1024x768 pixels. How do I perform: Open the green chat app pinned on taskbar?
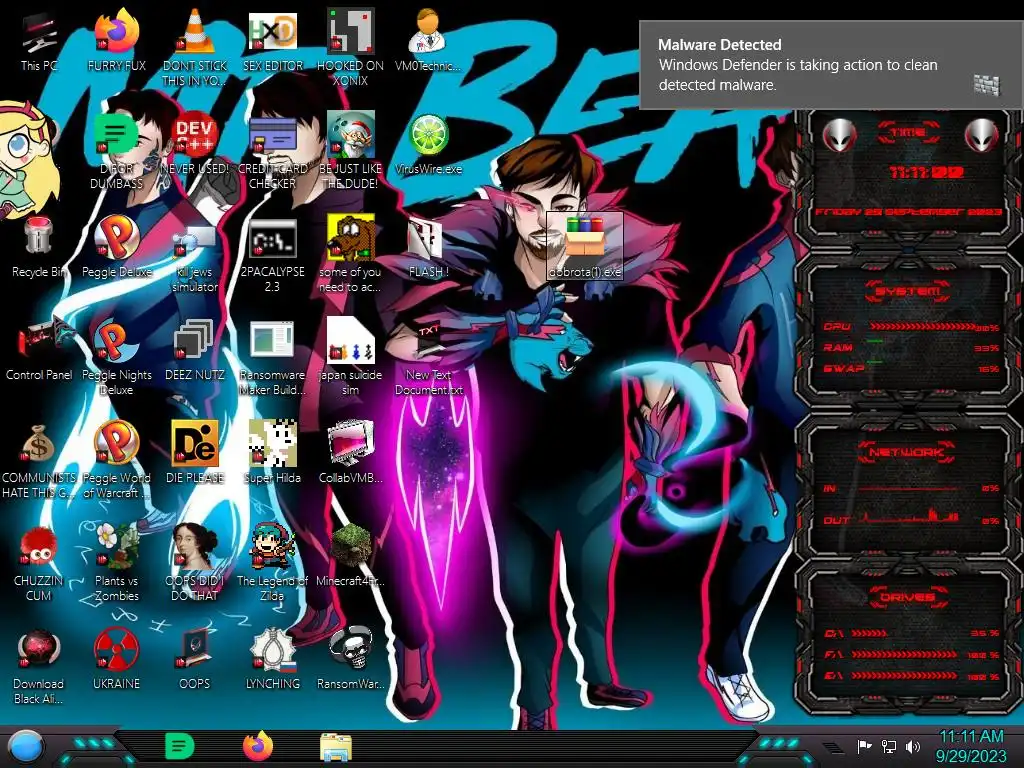[x=180, y=746]
